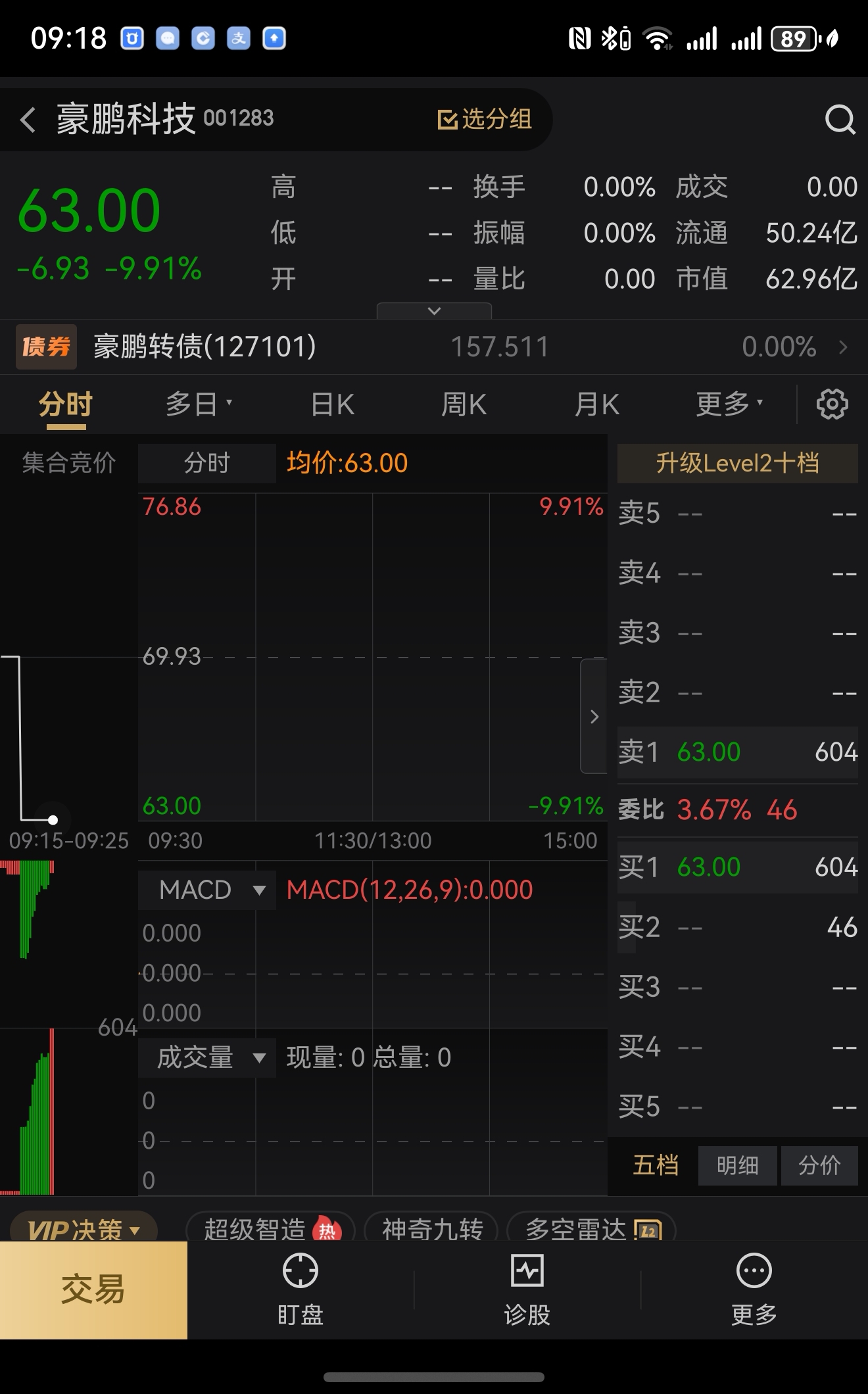Switch to the 周K tab
The width and height of the screenshot is (868, 1394).
point(464,404)
